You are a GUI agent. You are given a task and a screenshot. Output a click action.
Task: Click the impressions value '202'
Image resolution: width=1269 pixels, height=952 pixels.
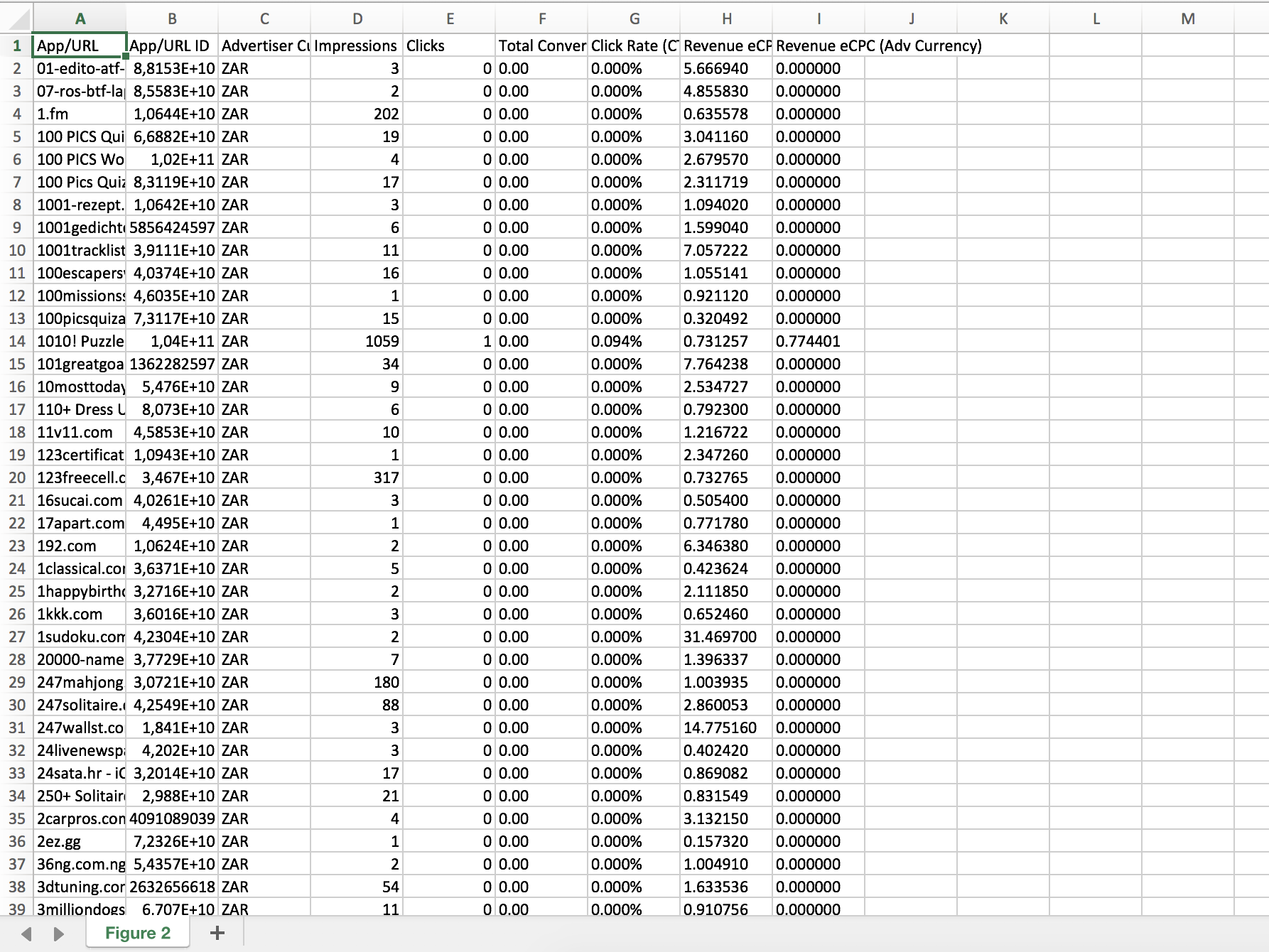(357, 114)
